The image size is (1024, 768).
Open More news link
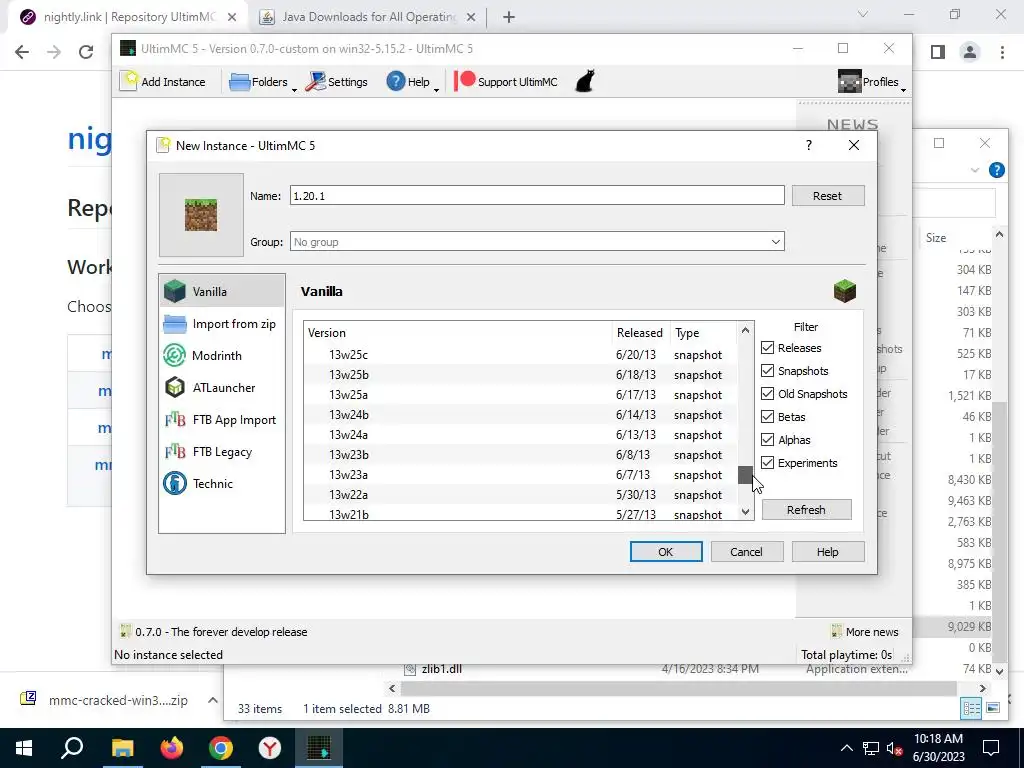click(x=865, y=632)
